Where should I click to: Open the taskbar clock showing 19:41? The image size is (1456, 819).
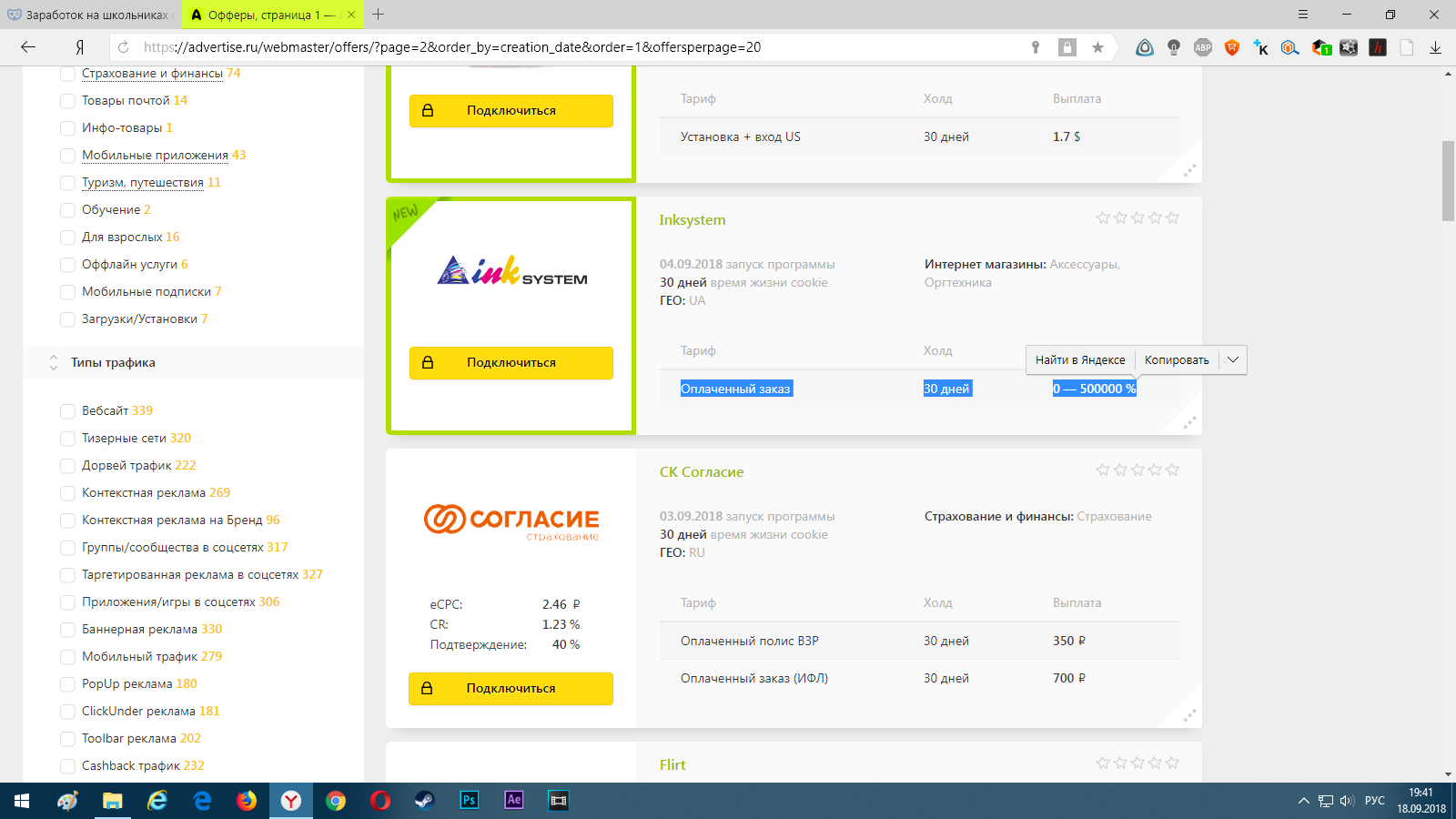click(1421, 801)
